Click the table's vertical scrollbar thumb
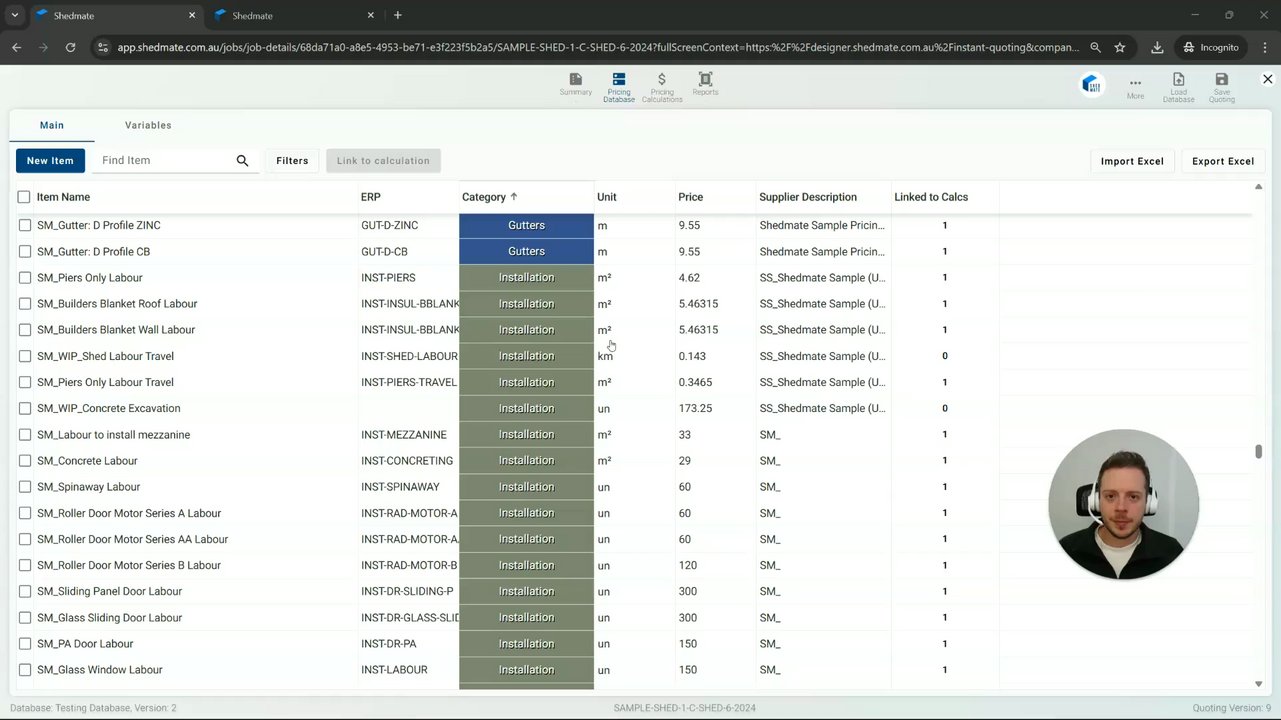The image size is (1281, 720). 1259,452
